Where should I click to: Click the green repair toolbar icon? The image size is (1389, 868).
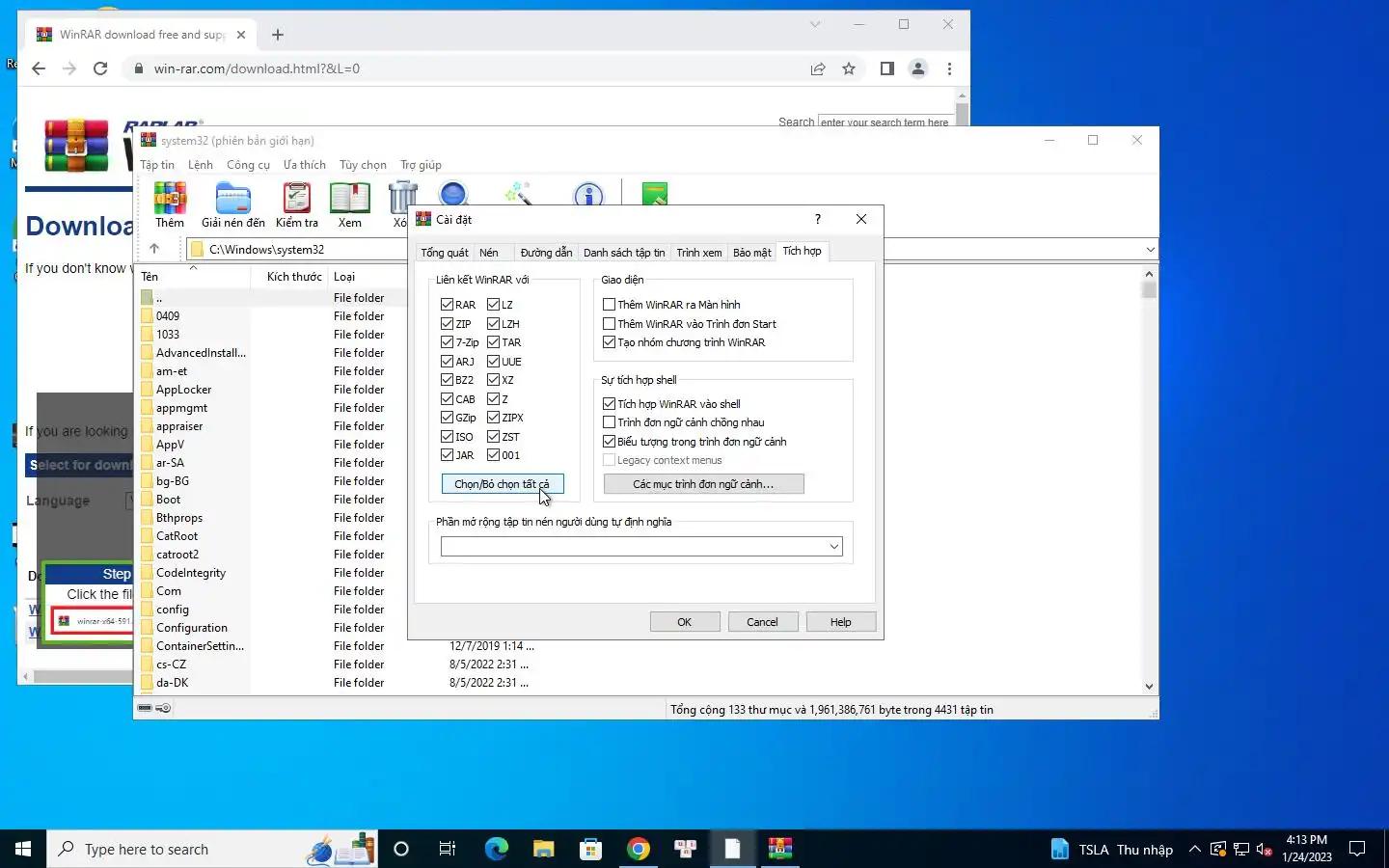pos(654,193)
